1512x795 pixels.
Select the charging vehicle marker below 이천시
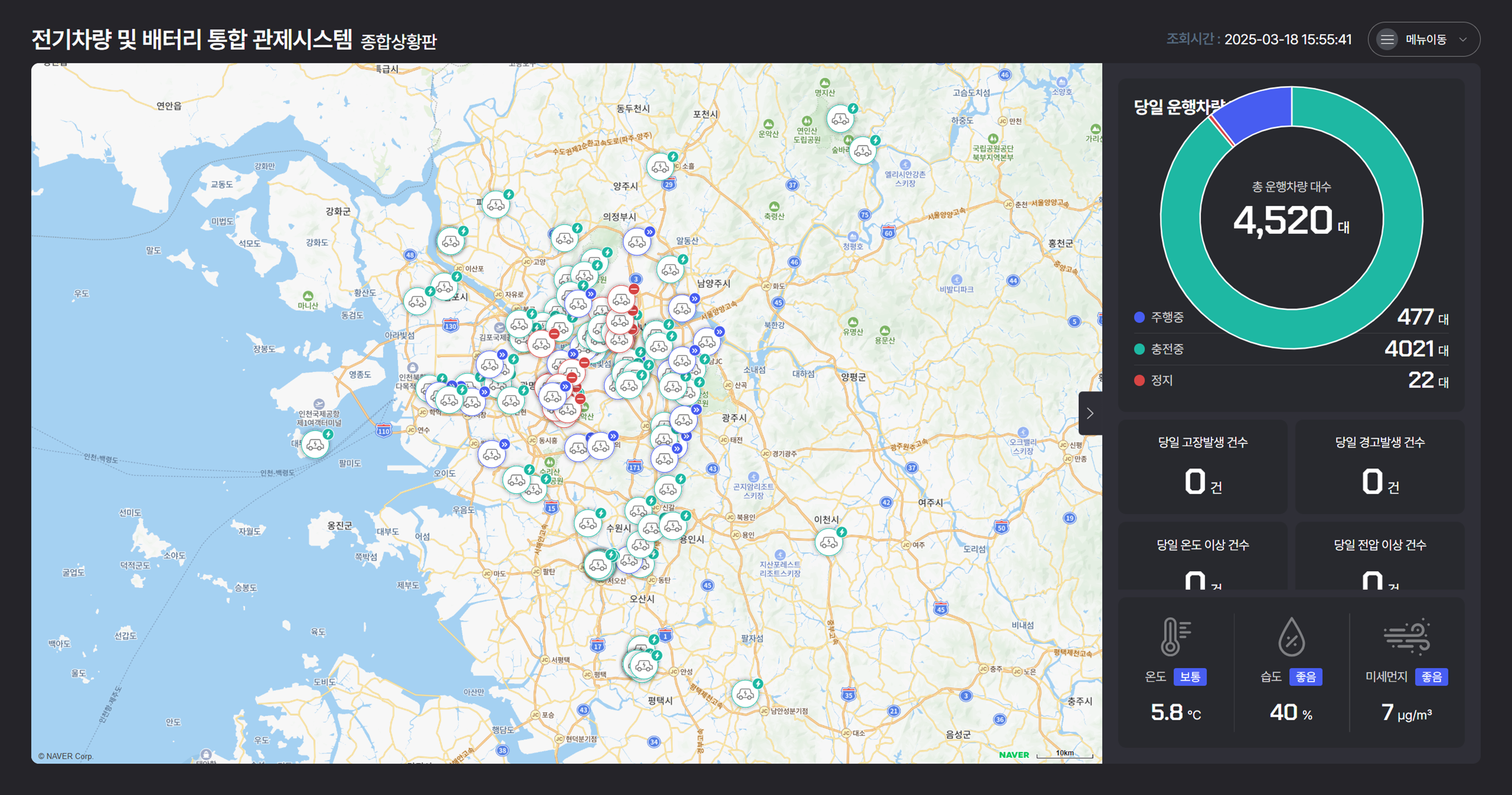point(829,542)
